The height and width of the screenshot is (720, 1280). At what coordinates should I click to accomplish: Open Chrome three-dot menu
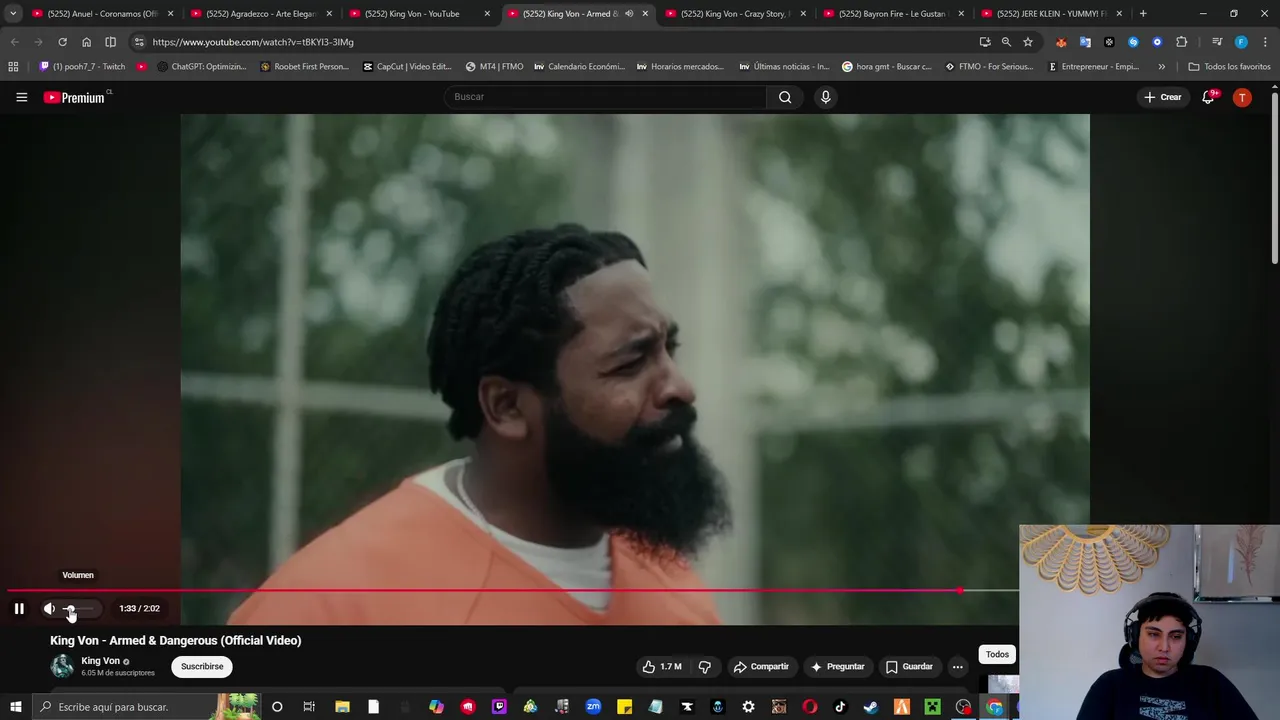tap(1265, 42)
